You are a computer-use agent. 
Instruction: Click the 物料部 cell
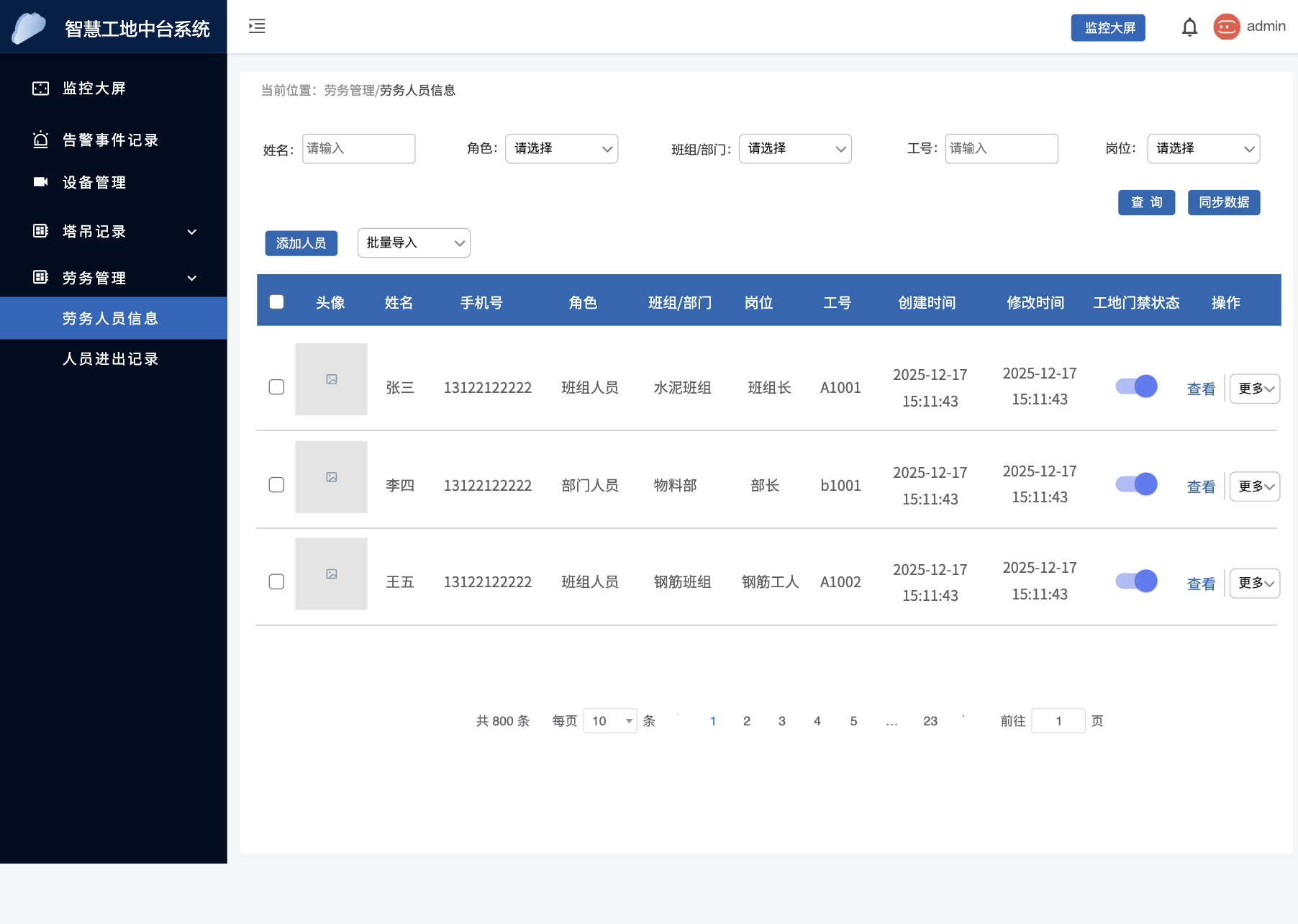coord(675,486)
